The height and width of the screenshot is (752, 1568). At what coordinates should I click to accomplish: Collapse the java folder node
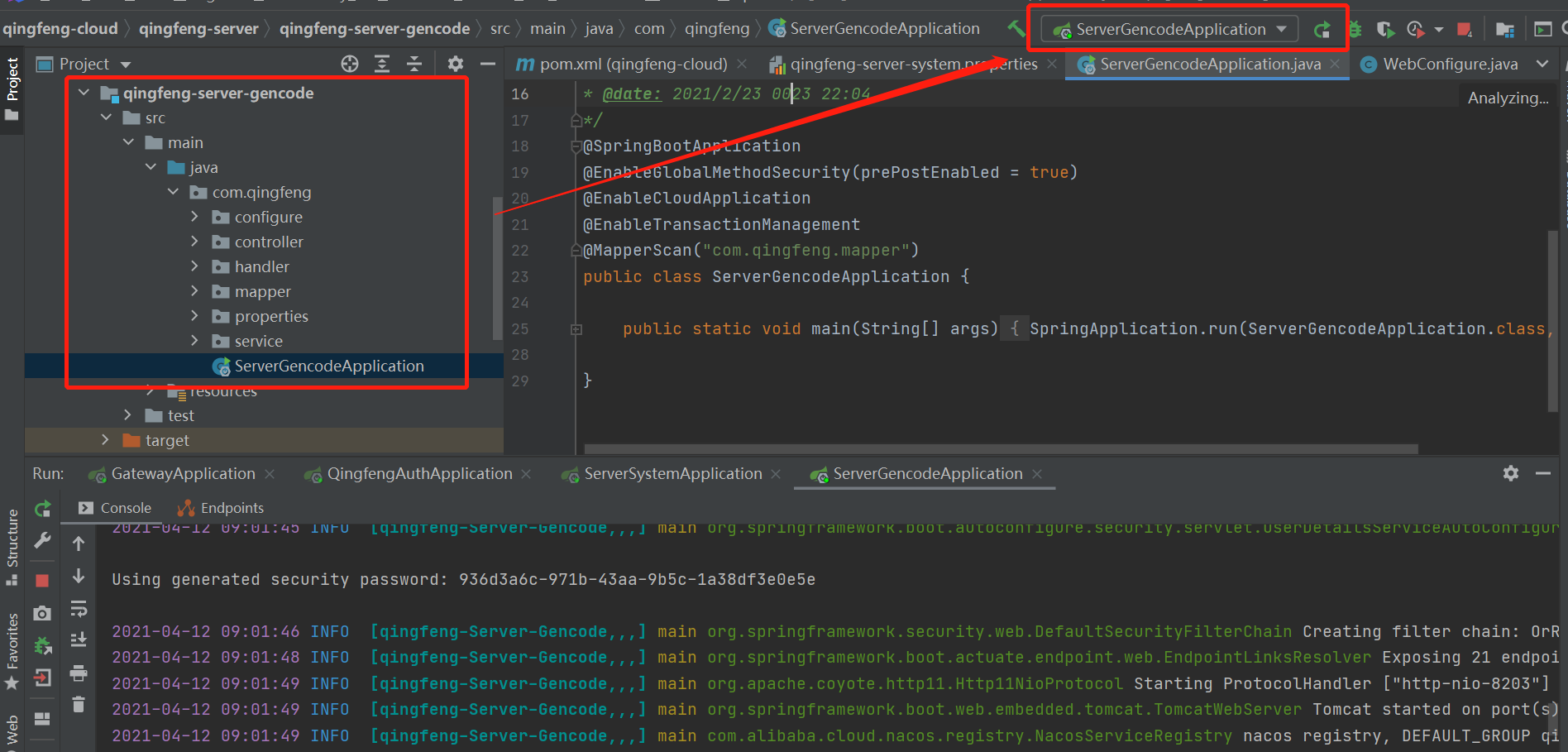[151, 167]
